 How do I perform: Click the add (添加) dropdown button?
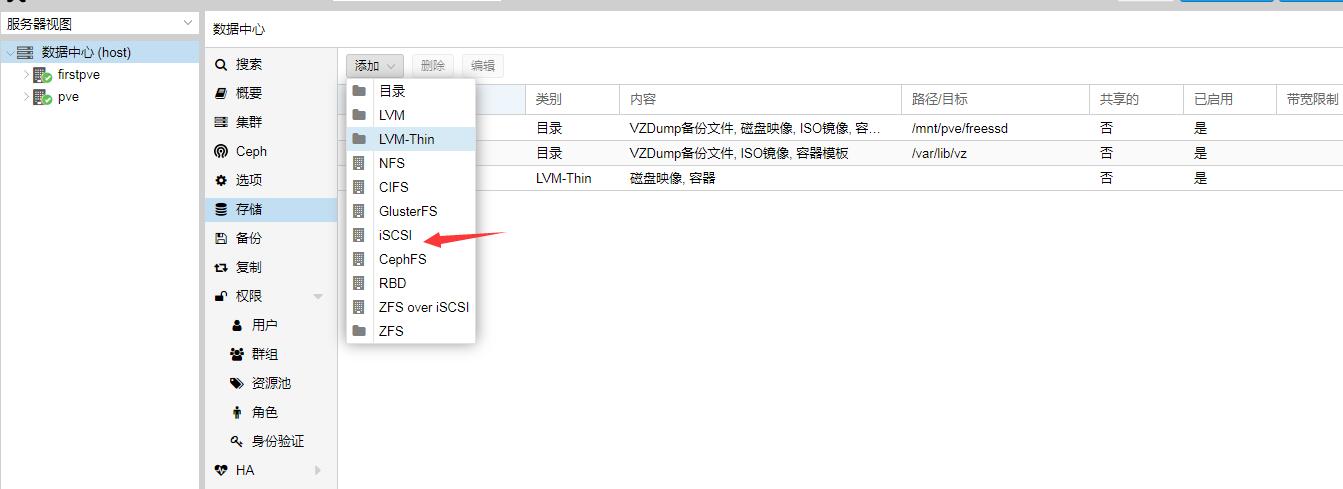pyautogui.click(x=375, y=66)
